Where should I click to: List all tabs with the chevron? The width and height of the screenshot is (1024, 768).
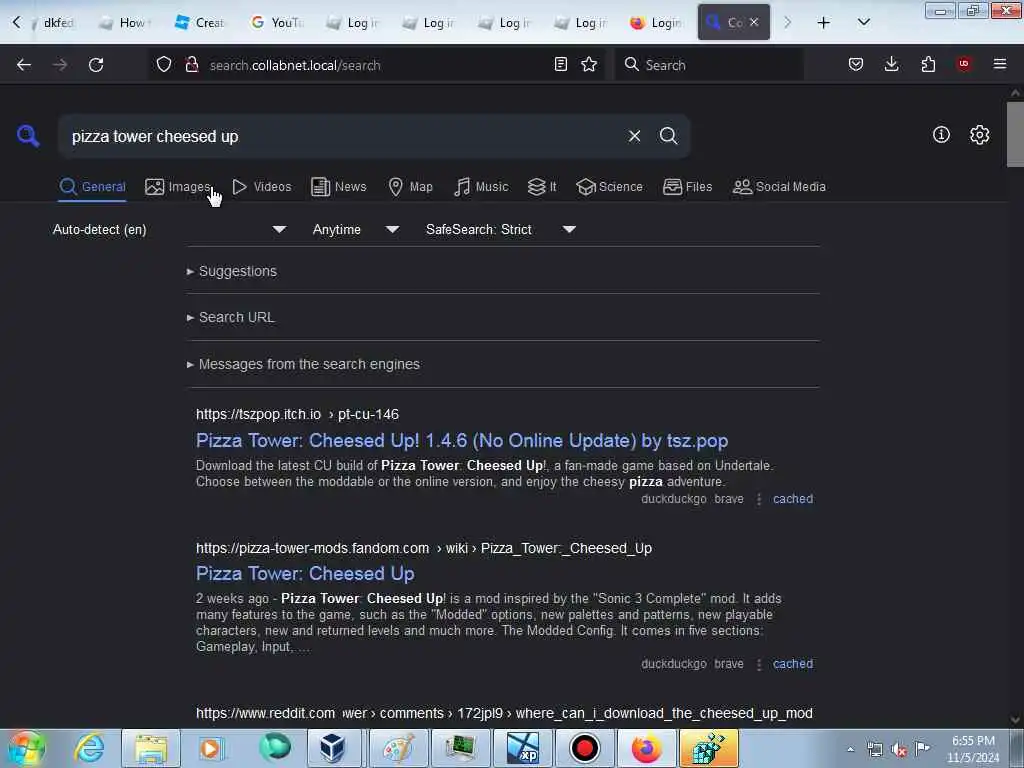(863, 23)
